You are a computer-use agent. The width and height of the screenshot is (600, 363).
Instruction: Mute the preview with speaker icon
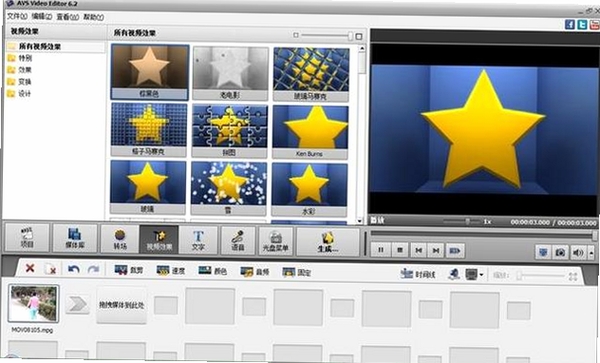coord(578,253)
